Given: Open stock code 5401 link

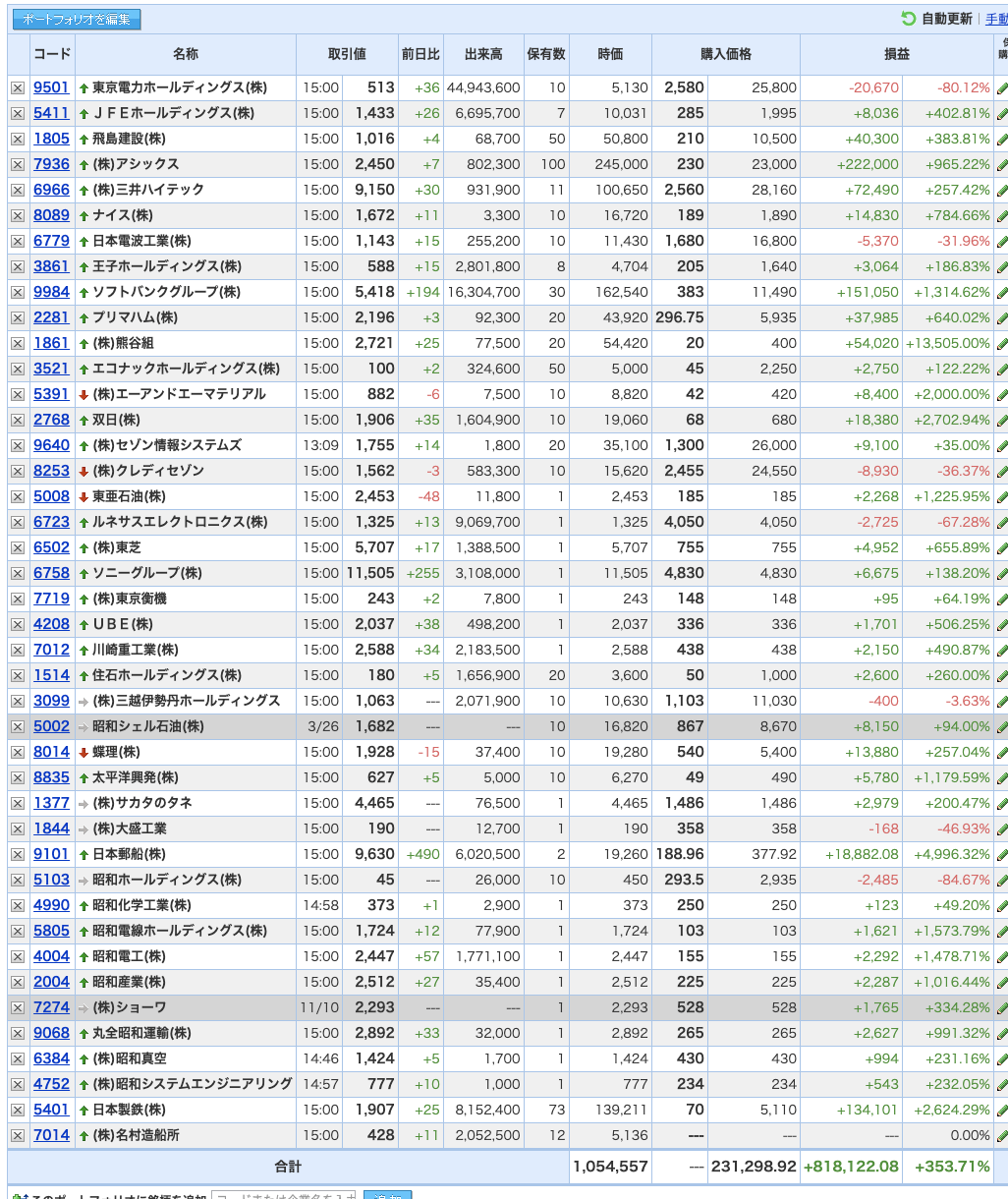Looking at the screenshot, I should coord(51,1110).
